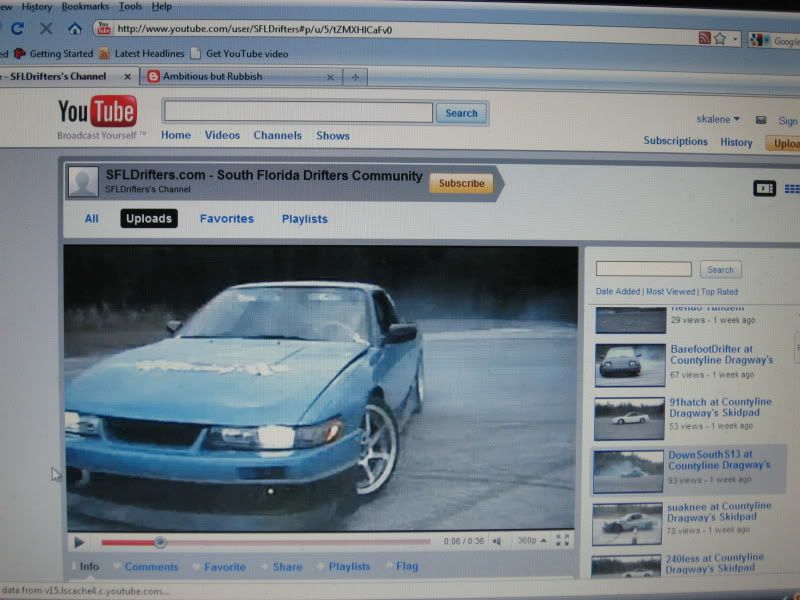Go to the browser home page icon
Screen dimensions: 800x600
(x=75, y=29)
